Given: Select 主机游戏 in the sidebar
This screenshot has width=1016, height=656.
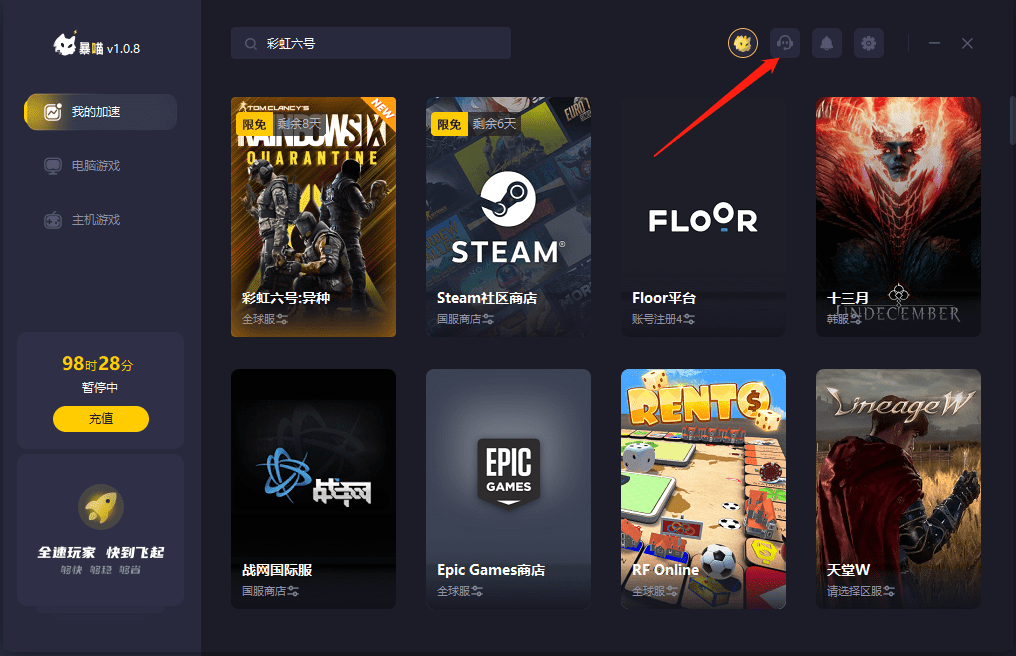Looking at the screenshot, I should [95, 220].
